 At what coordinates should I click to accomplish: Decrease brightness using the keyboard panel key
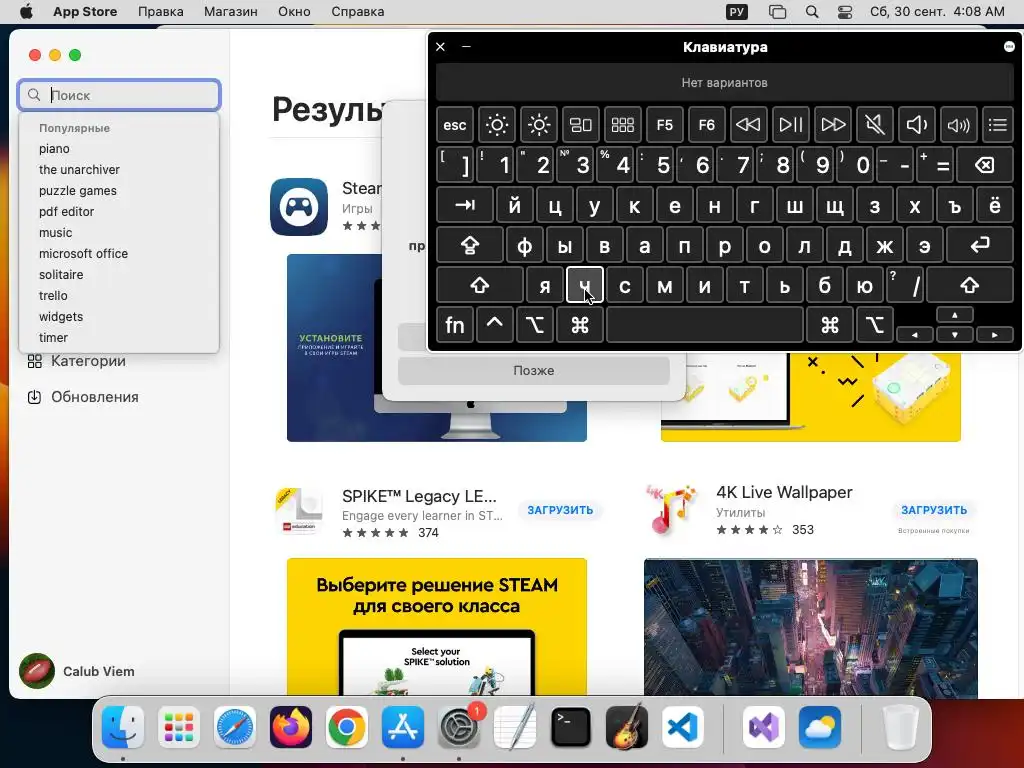[x=496, y=125]
